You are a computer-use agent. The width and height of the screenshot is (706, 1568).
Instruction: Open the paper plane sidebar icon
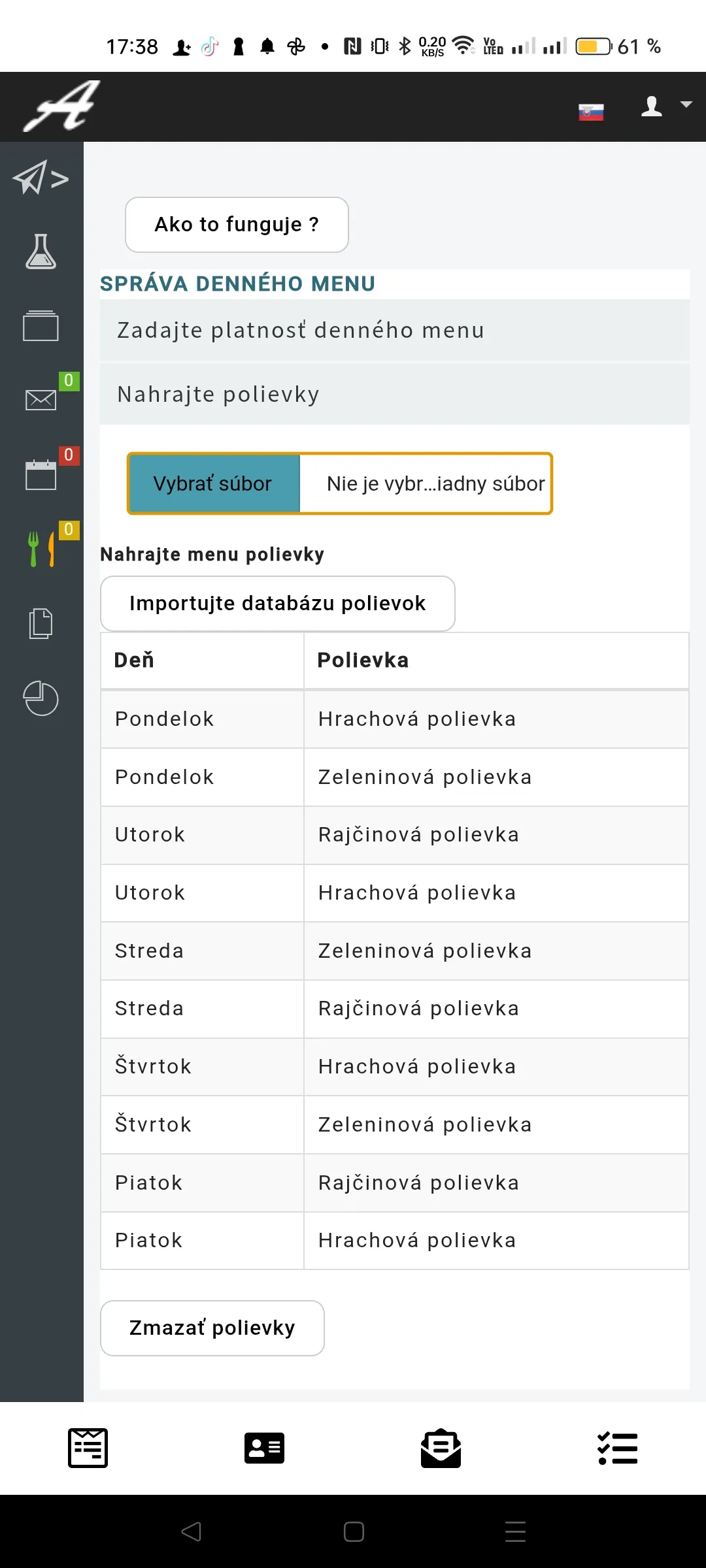(x=41, y=178)
